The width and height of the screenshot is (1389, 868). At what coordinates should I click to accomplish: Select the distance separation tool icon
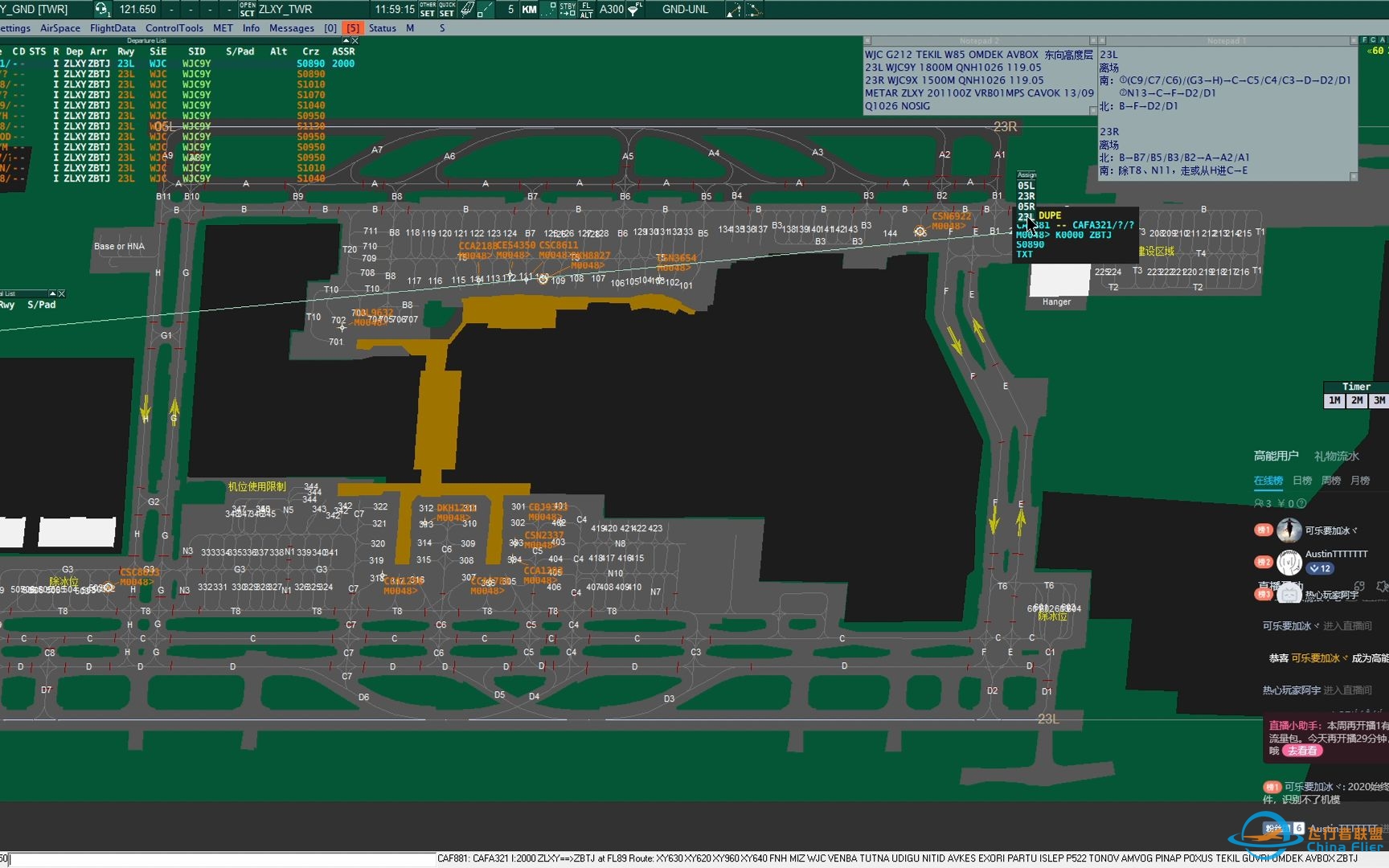click(485, 9)
